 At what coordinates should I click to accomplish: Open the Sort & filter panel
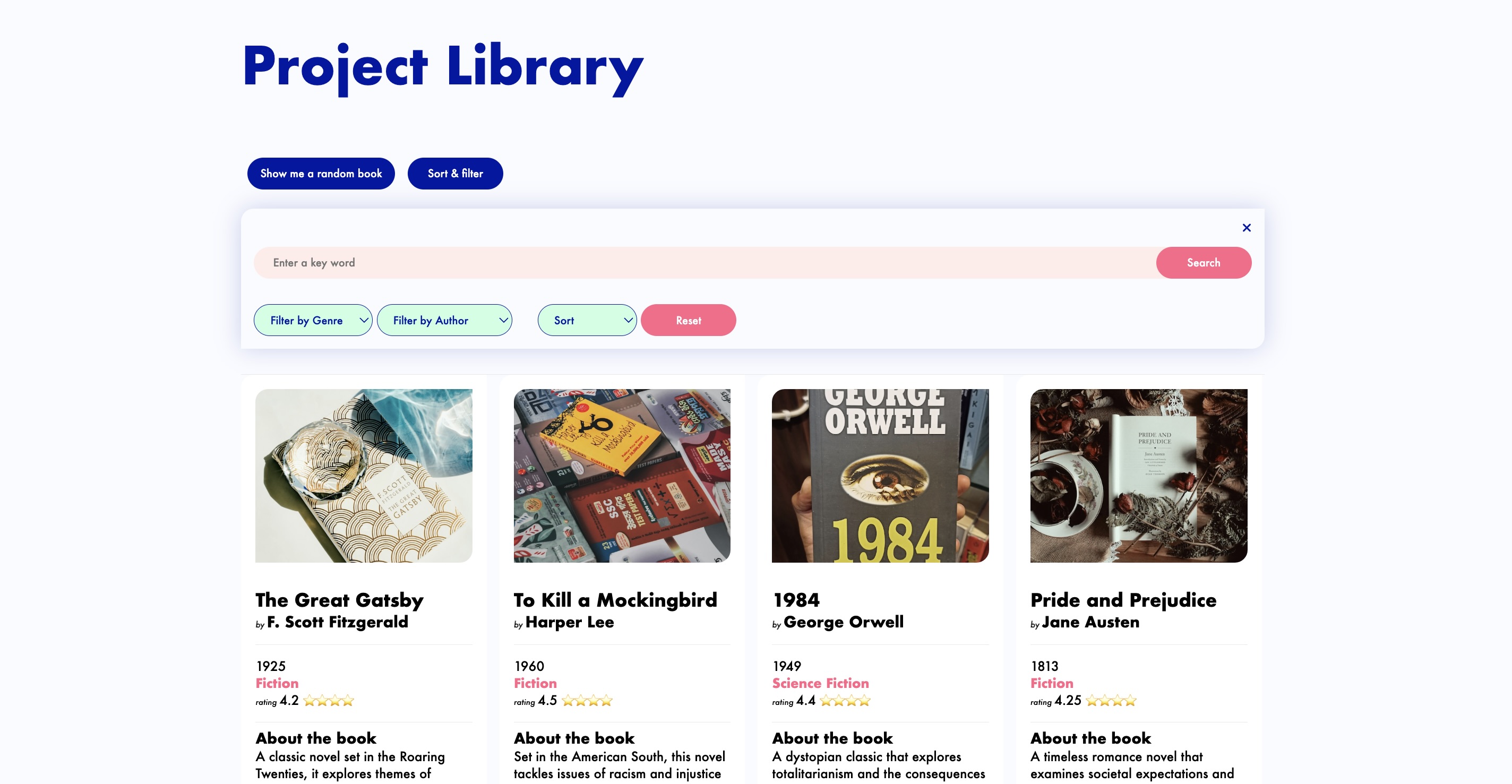[455, 173]
